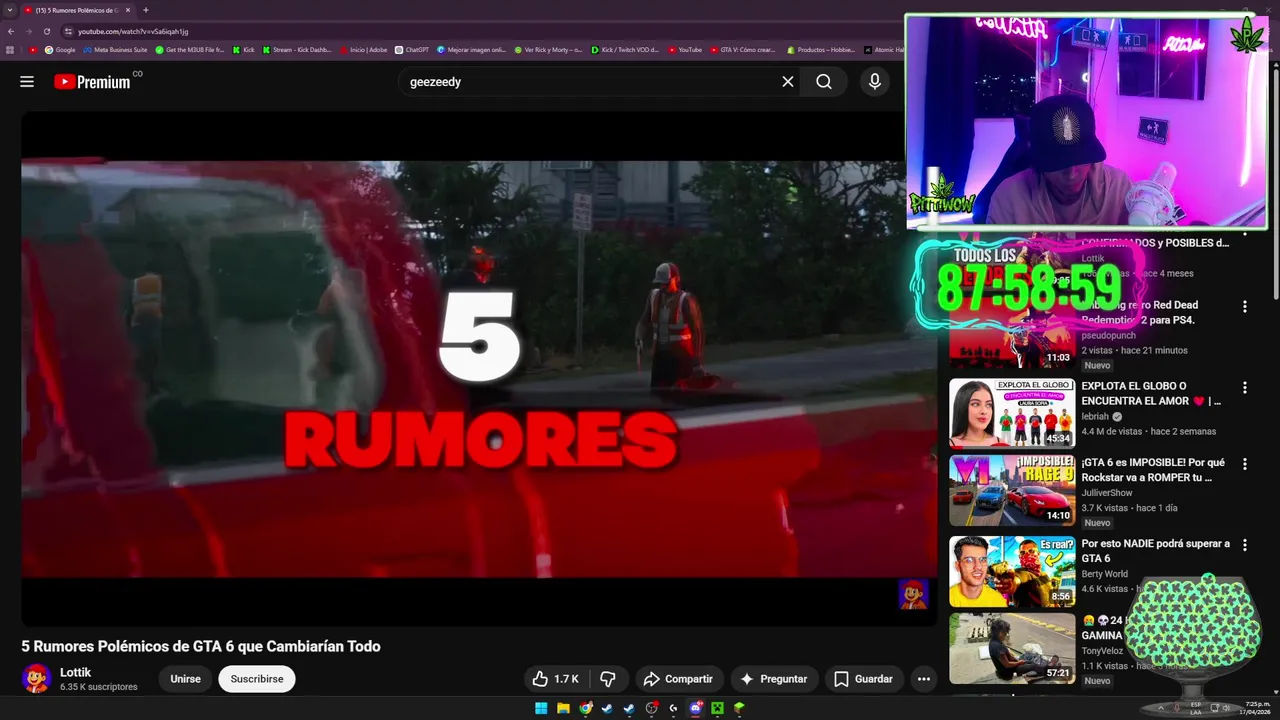Open the 'Por esto NADIE podrá superar' title

[x=1155, y=551]
